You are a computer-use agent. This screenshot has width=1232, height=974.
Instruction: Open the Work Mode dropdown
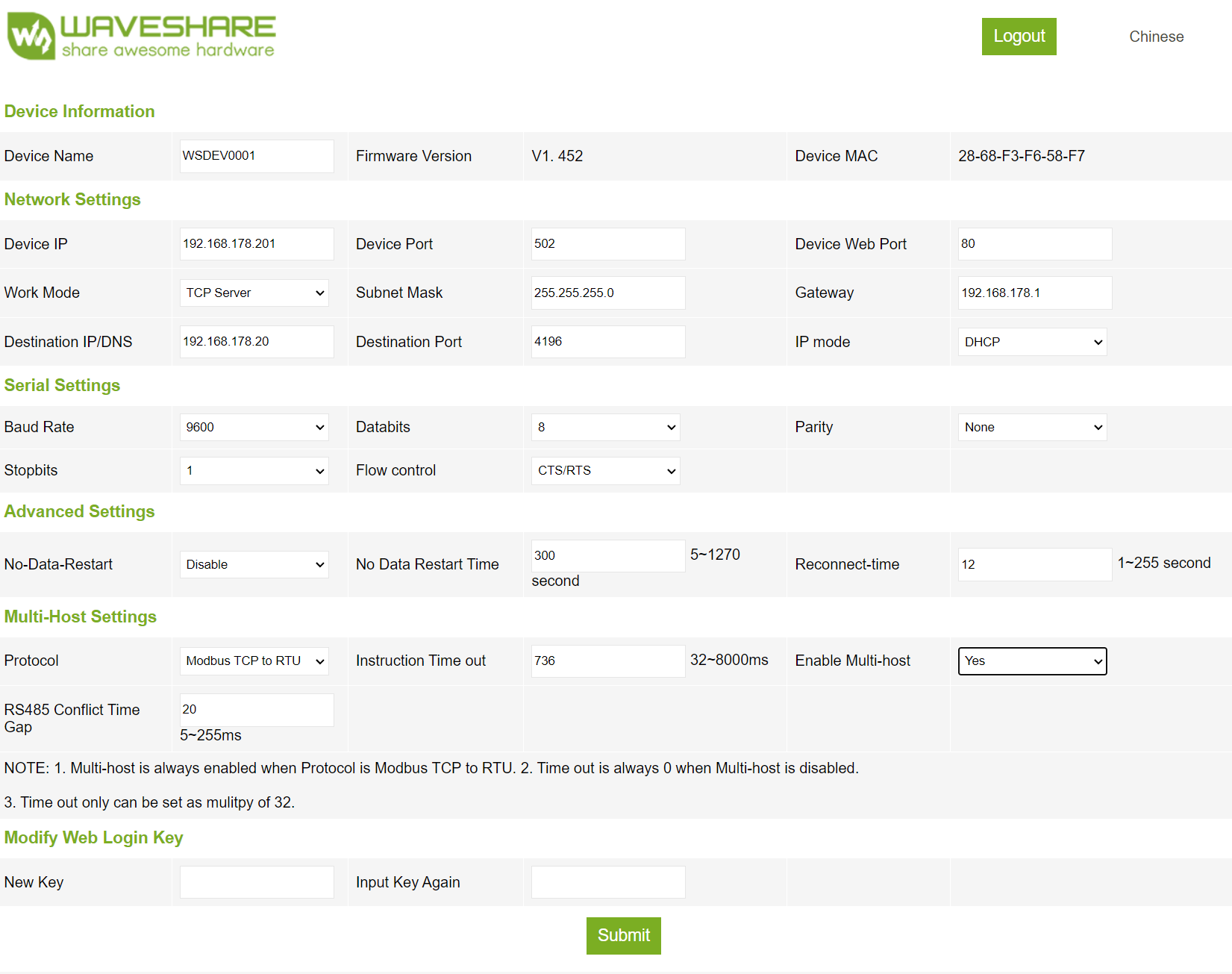click(x=254, y=293)
